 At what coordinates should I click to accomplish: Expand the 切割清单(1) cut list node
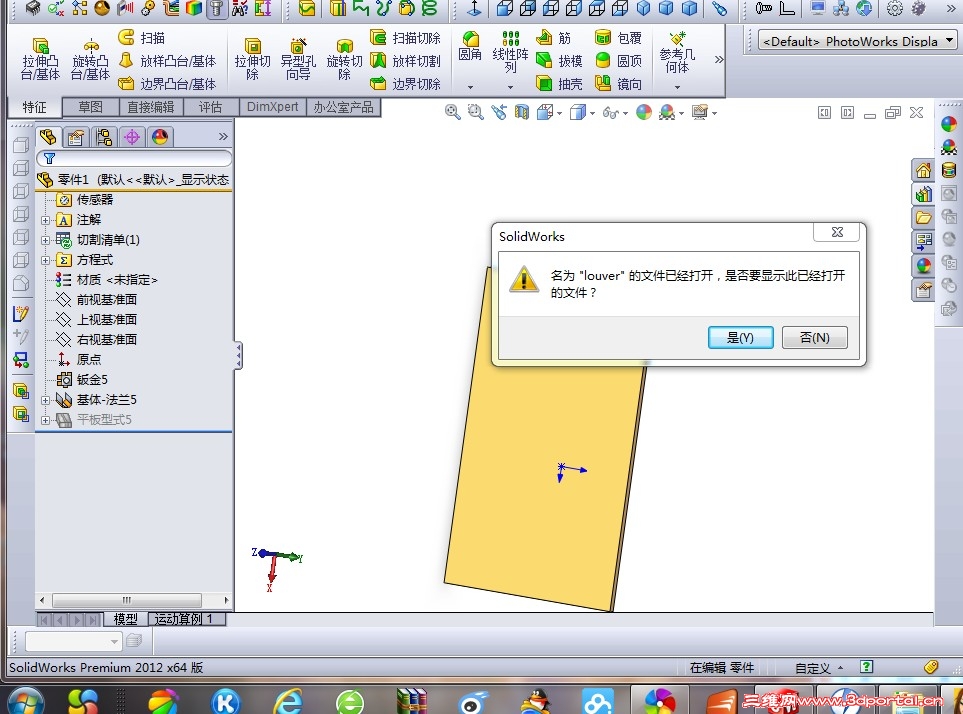pos(45,240)
